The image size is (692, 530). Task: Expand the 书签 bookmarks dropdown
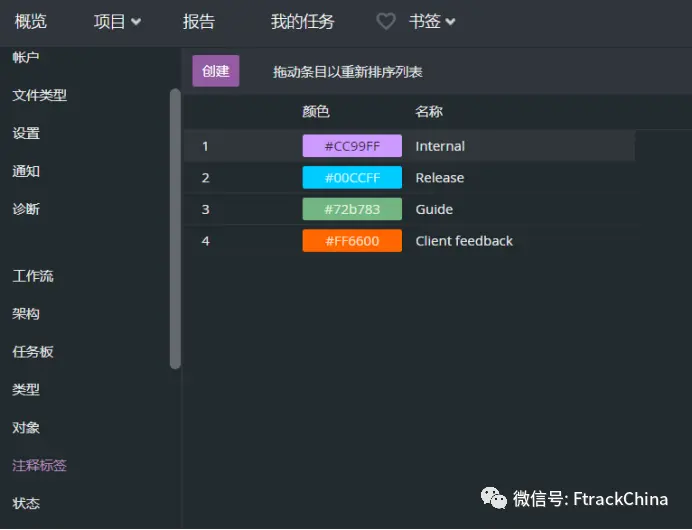432,21
